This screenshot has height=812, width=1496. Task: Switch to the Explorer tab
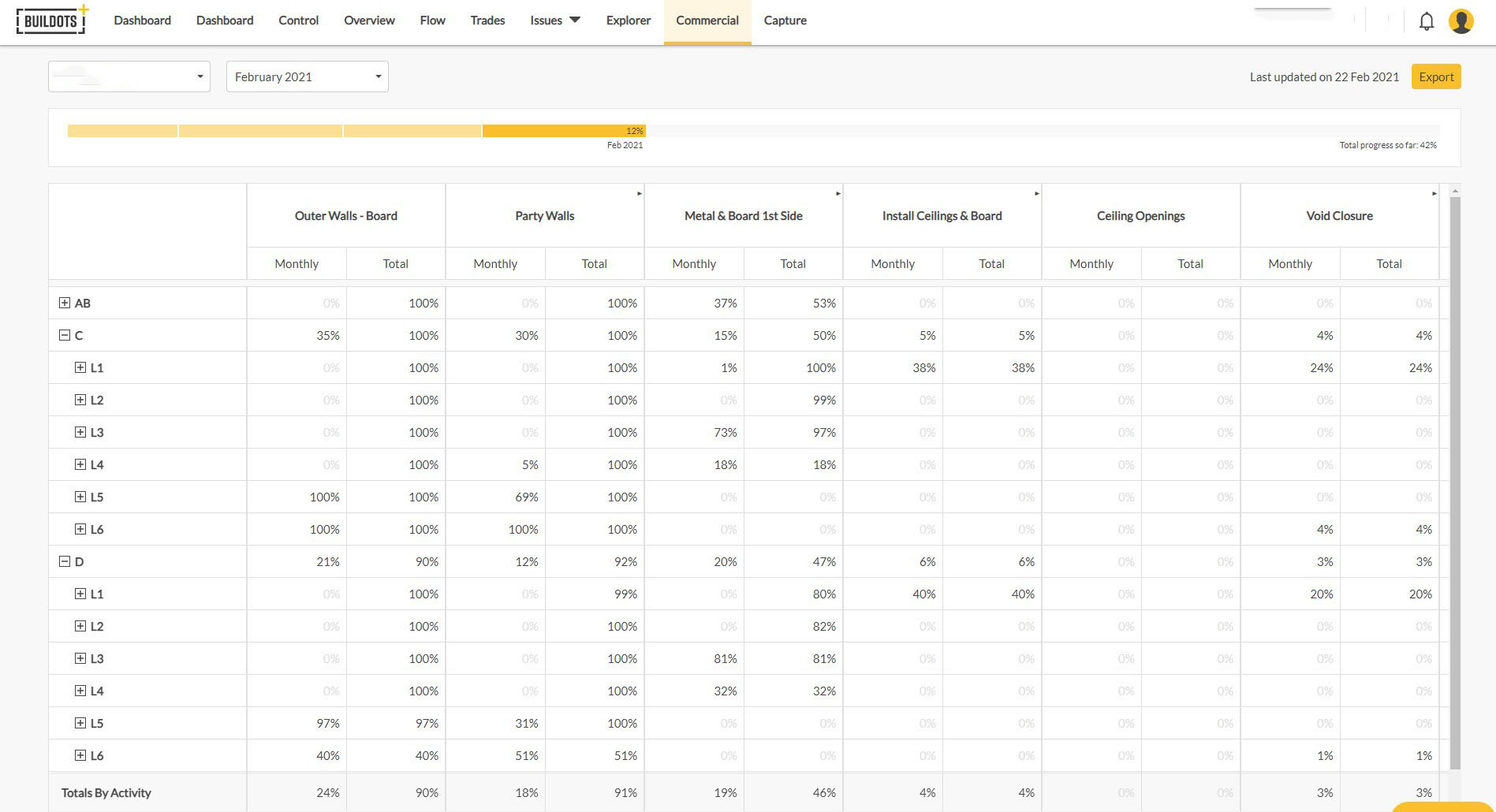pyautogui.click(x=628, y=20)
